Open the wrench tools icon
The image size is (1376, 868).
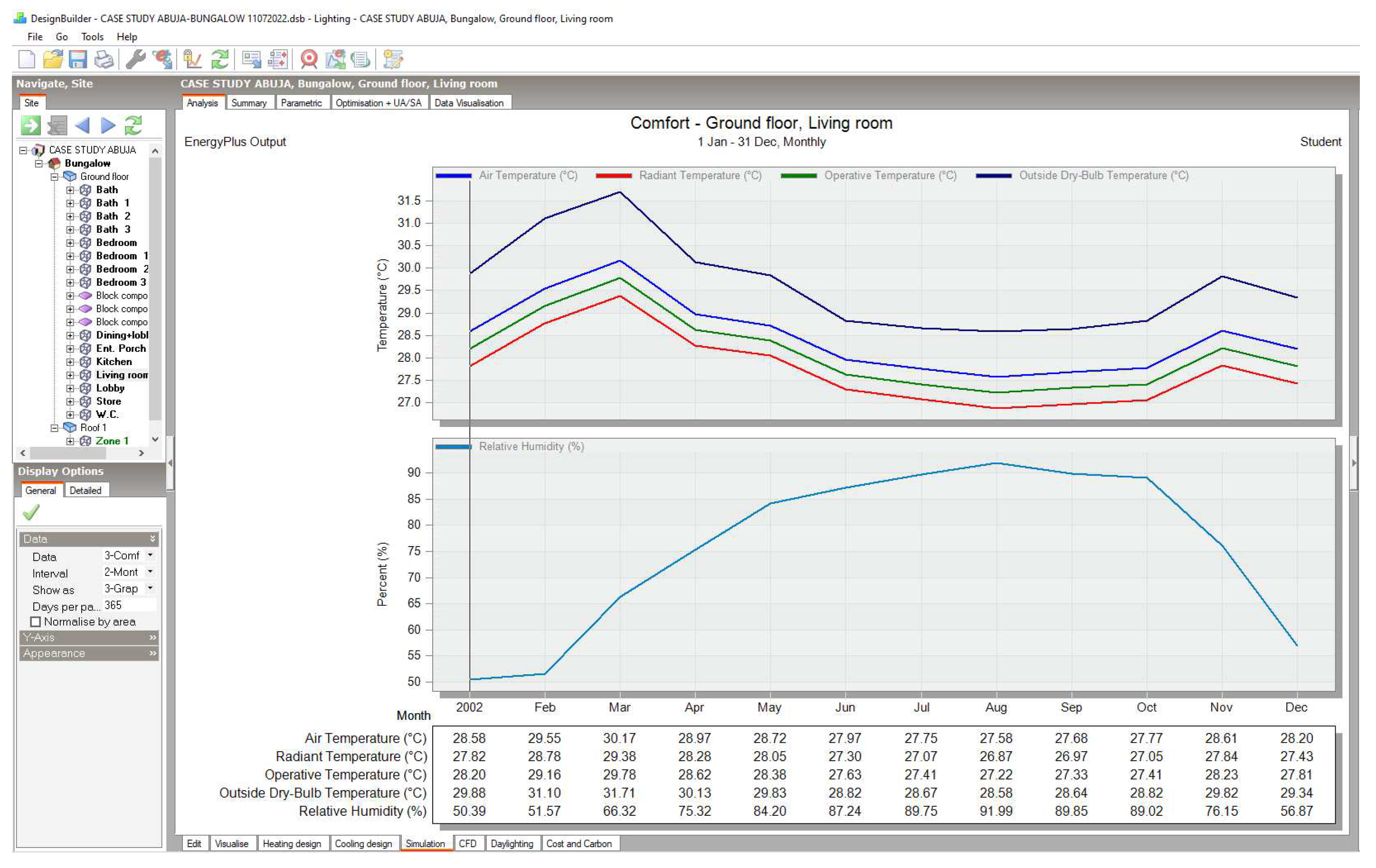[x=135, y=59]
